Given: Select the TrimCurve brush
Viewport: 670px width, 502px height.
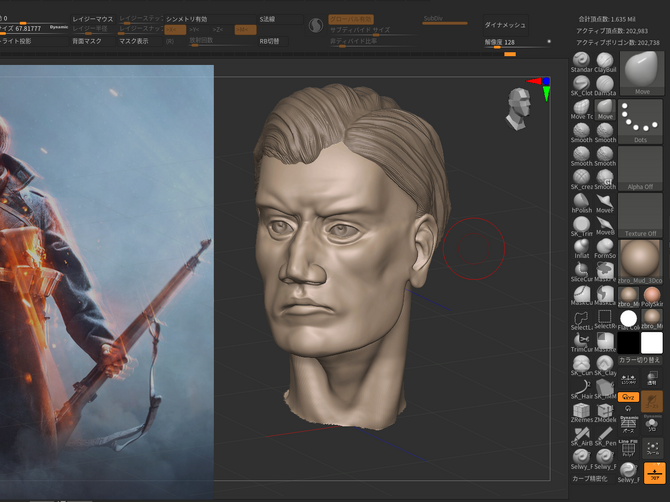Looking at the screenshot, I should click(581, 341).
